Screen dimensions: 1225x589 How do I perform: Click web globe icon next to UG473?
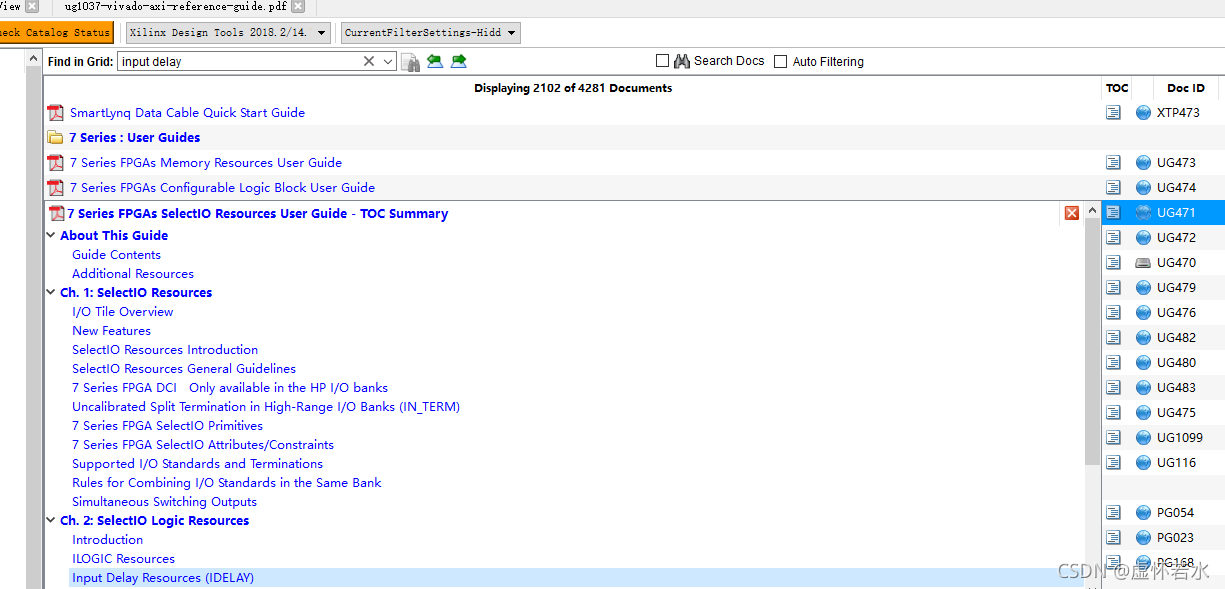point(1144,163)
